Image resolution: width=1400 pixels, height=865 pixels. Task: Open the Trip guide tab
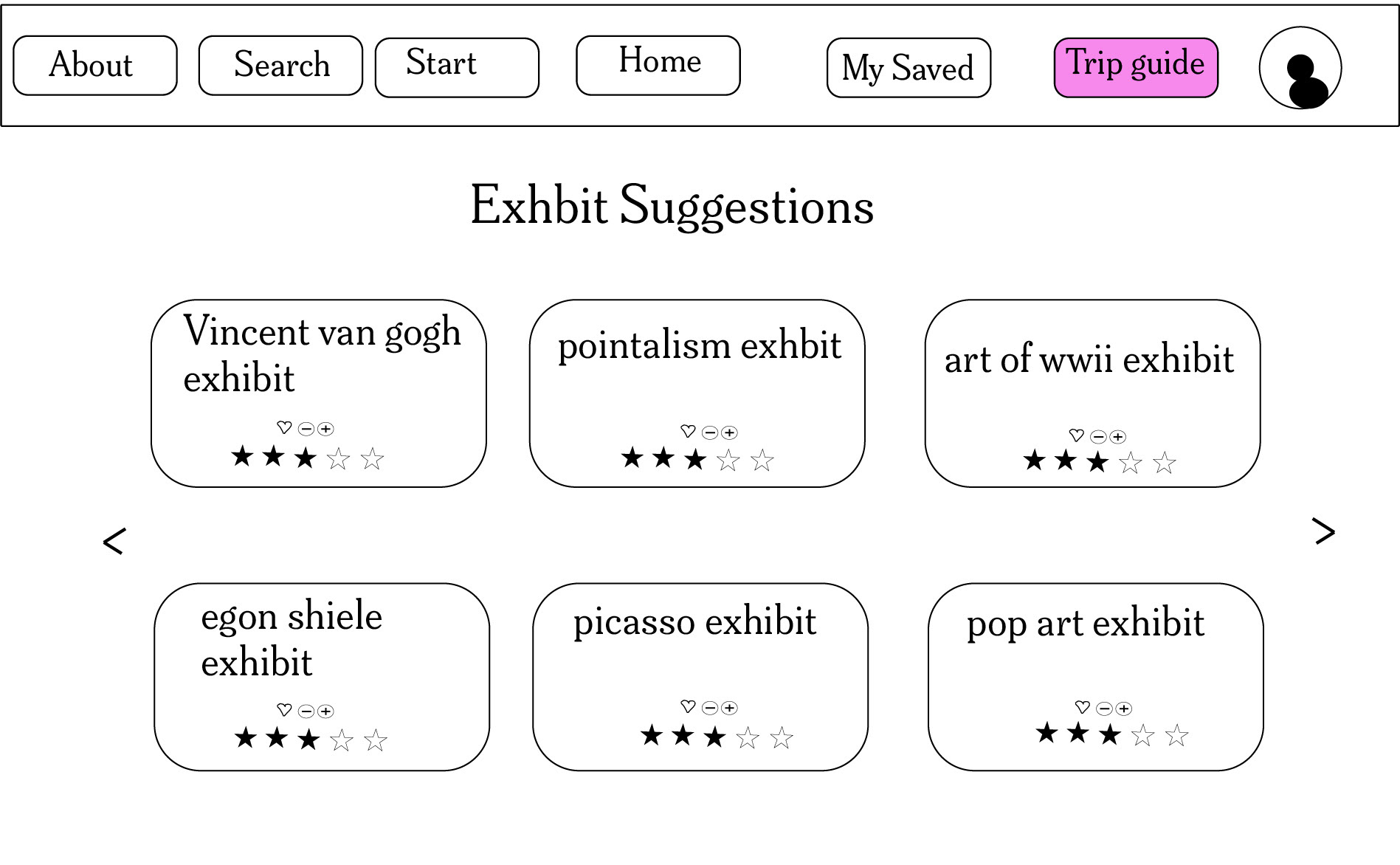(1136, 68)
